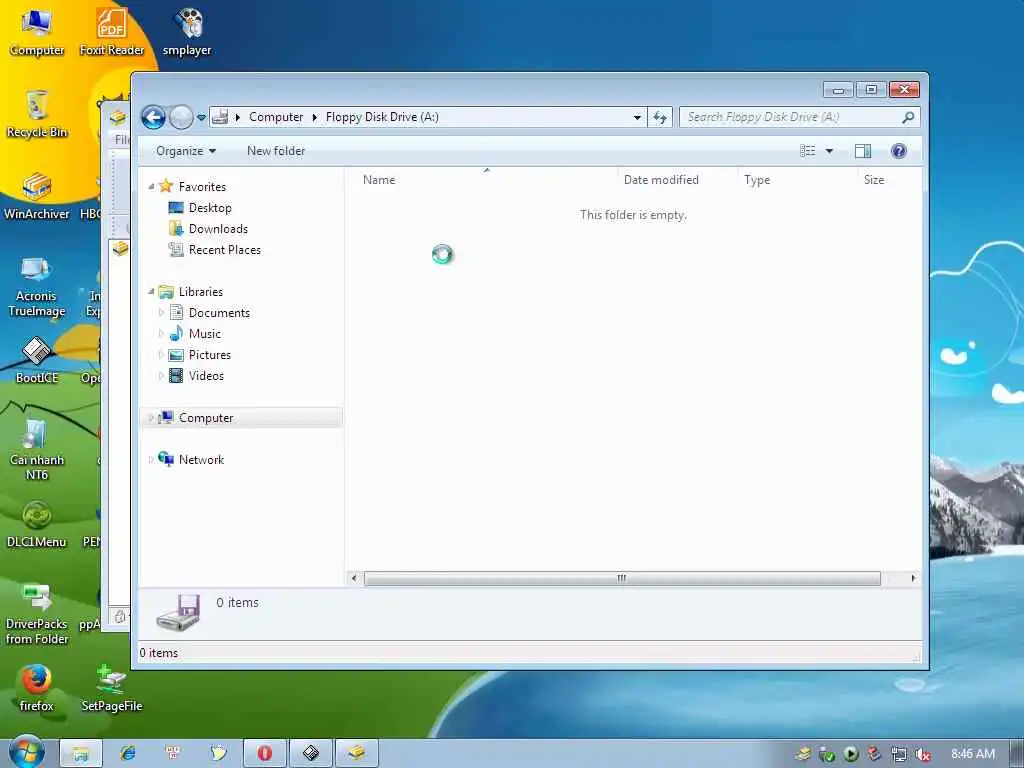Click the red Opera taskbar button
Viewport: 1024px width, 768px height.
click(264, 754)
